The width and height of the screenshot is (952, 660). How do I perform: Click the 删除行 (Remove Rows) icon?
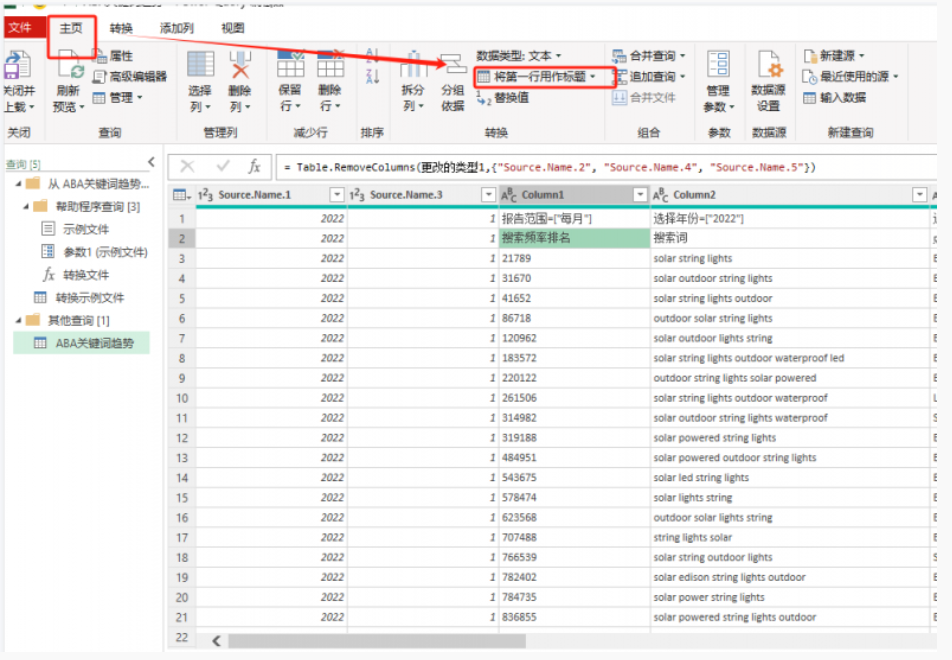(330, 64)
